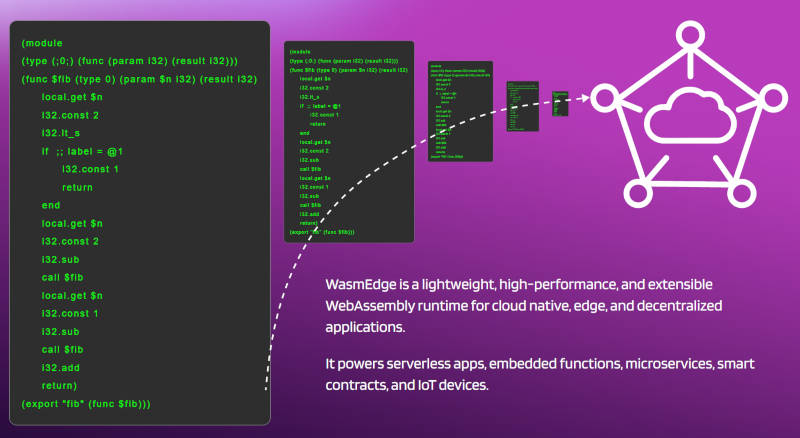Screen dimensions: 800x438
Task: Click the cloud icon inside the pentagon
Action: coord(690,115)
